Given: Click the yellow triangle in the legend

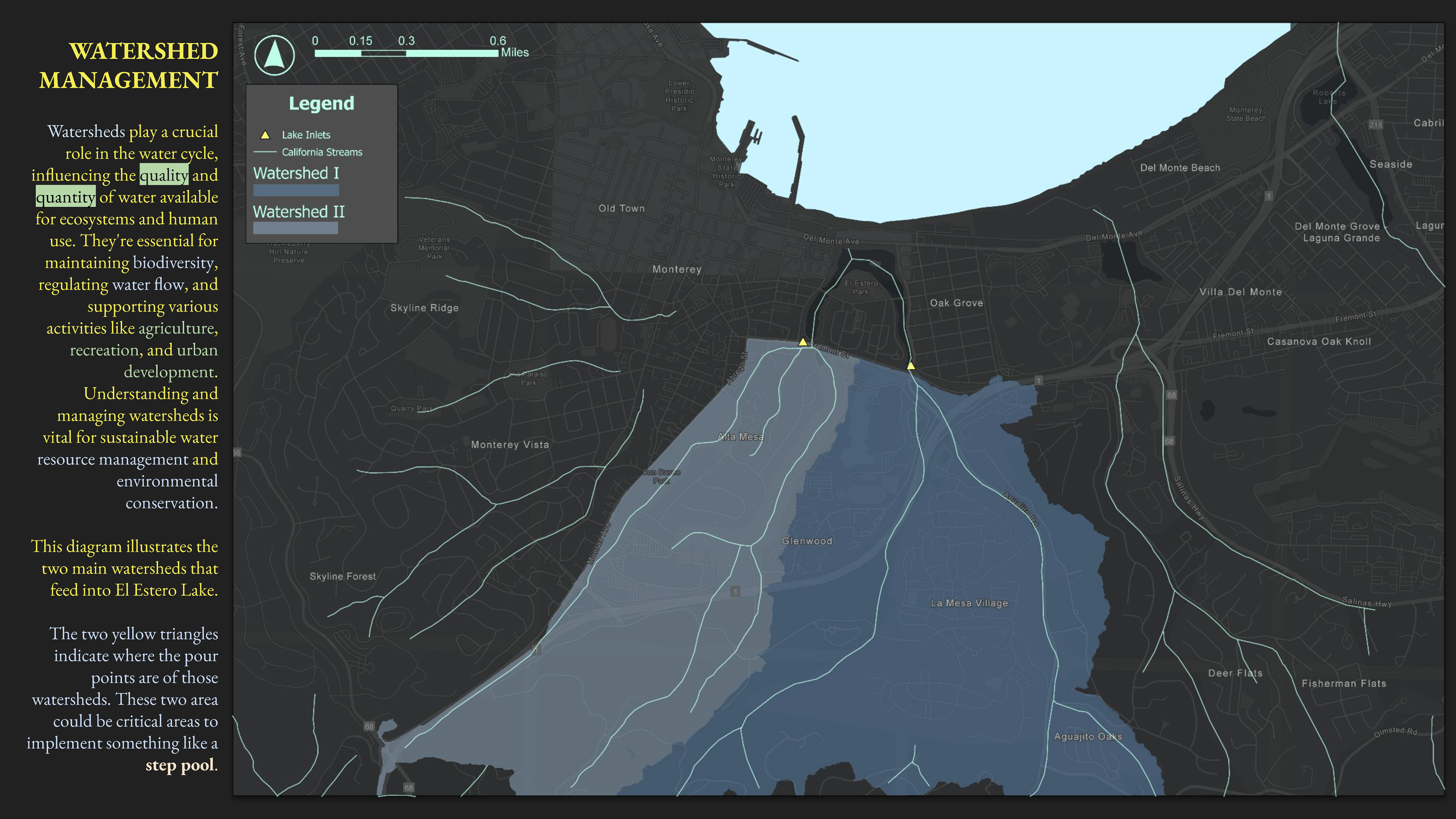Looking at the screenshot, I should click(265, 135).
